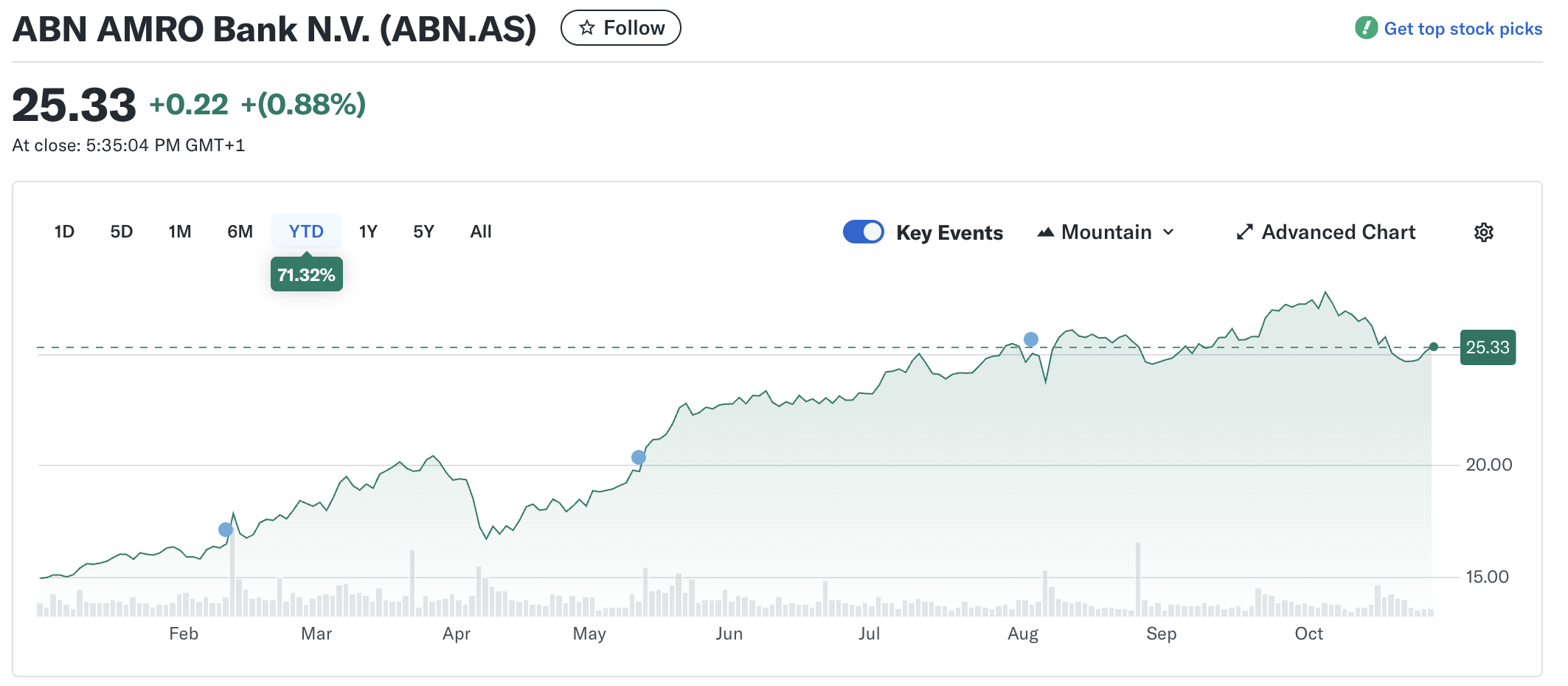Image resolution: width=1568 pixels, height=686 pixels.
Task: Click the Mountain chart type icon
Action: pos(1045,232)
